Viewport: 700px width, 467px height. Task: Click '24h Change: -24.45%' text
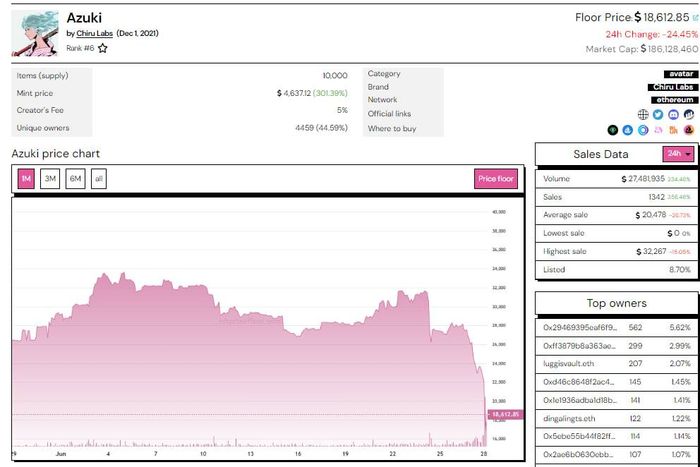pos(651,34)
